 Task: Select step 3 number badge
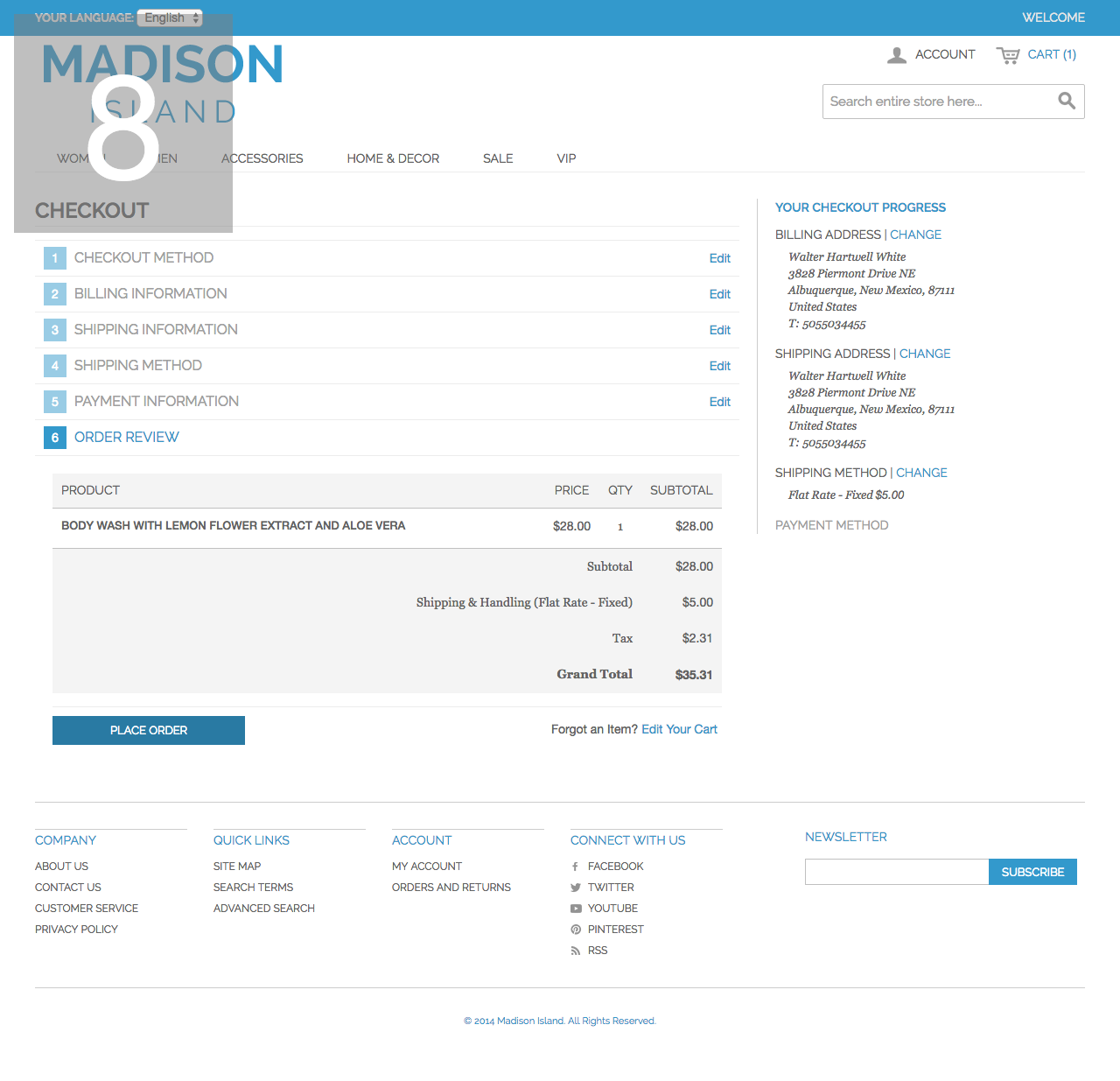(55, 330)
